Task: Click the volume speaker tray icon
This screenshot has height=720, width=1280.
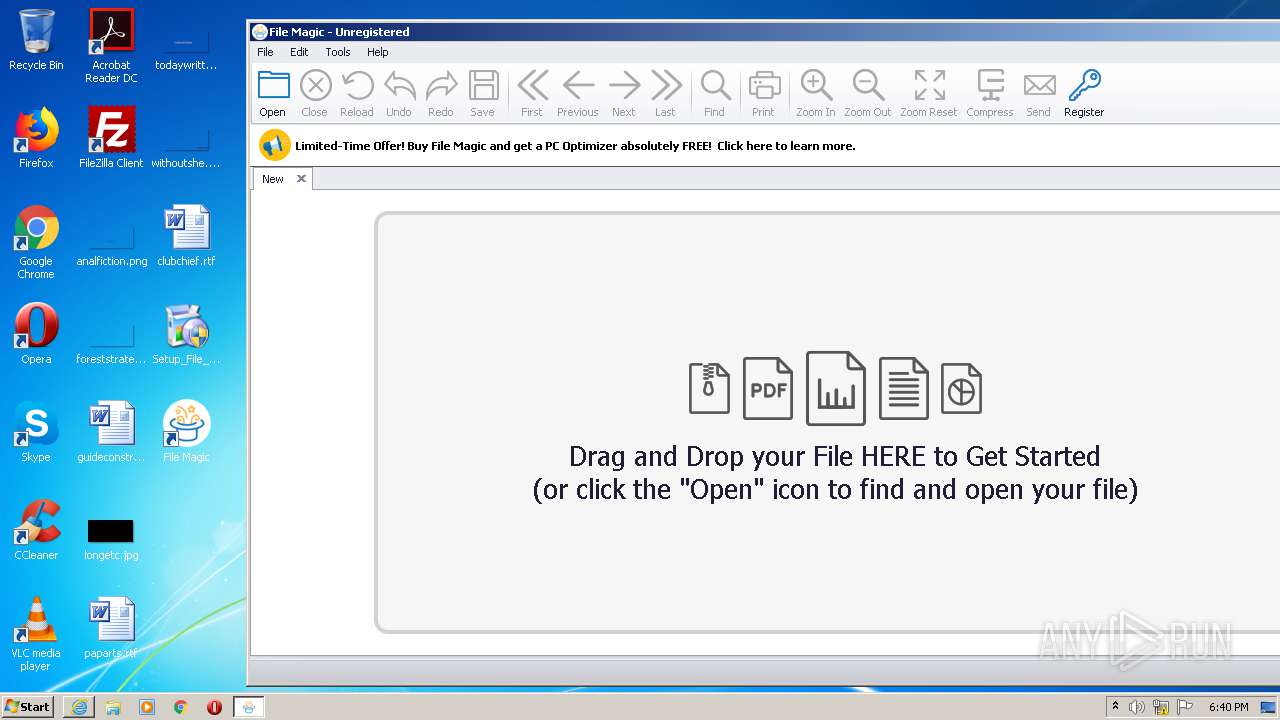Action: [x=1137, y=707]
